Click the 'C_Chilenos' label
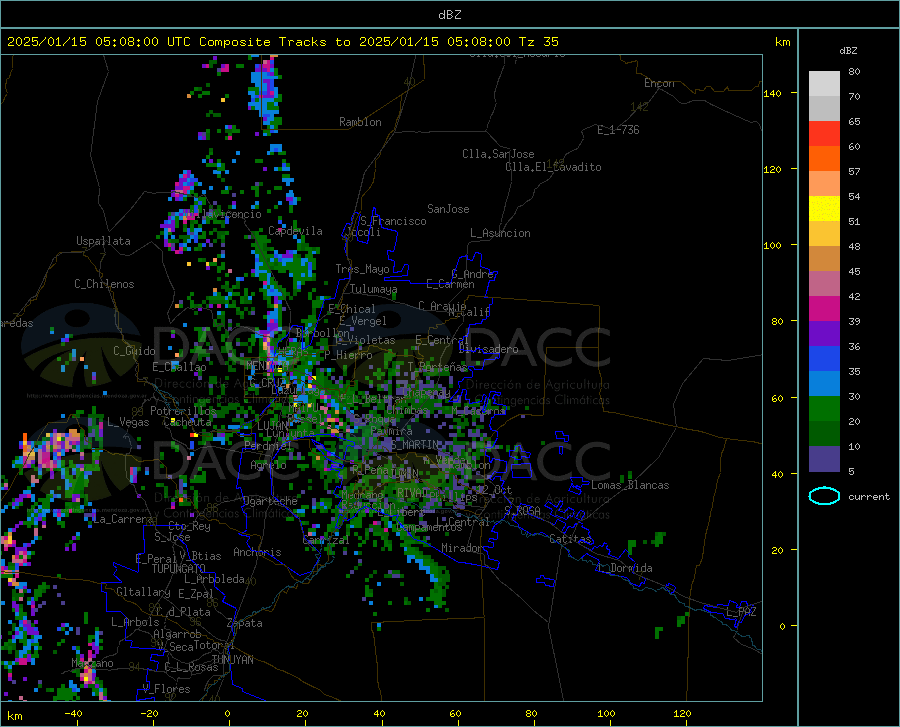 point(104,284)
